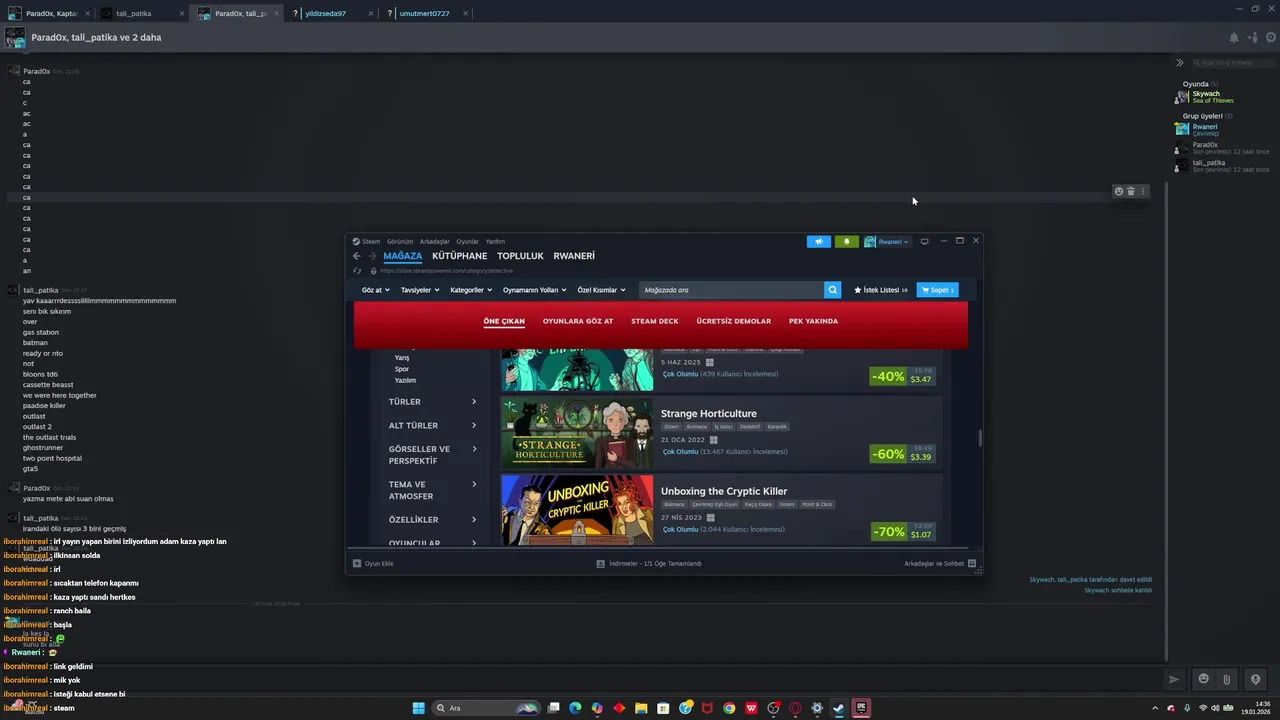Switch to tali_patika chat tab

(133, 14)
